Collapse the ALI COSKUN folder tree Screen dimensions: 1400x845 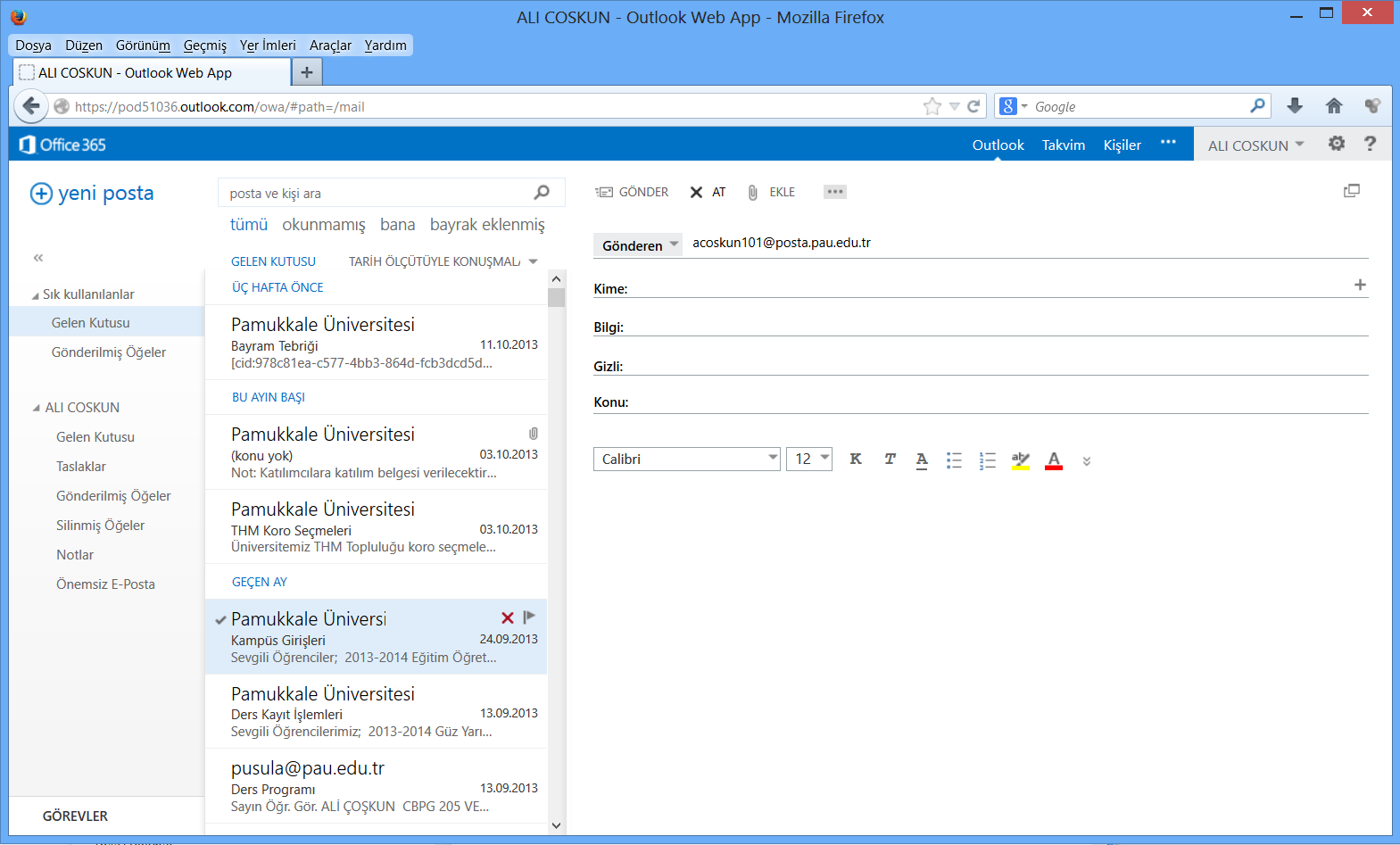pyautogui.click(x=37, y=408)
